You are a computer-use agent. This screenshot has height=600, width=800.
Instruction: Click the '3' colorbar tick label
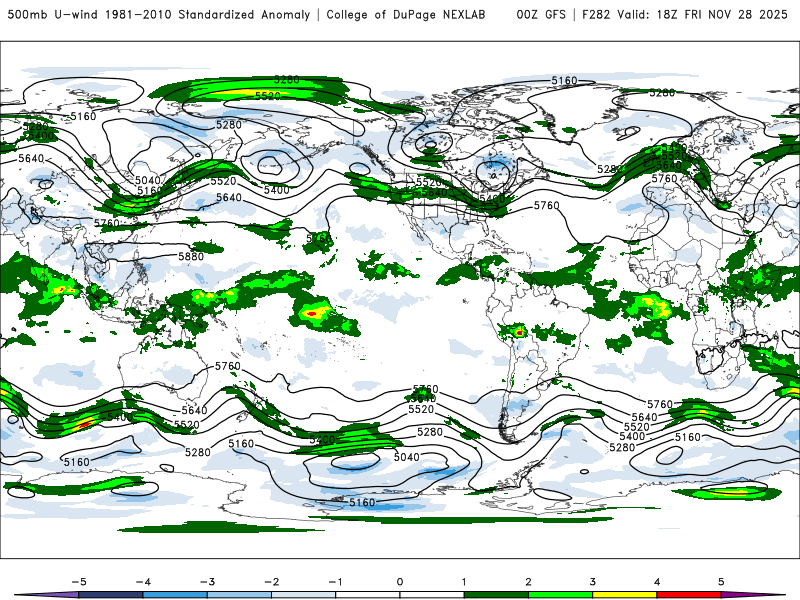593,582
